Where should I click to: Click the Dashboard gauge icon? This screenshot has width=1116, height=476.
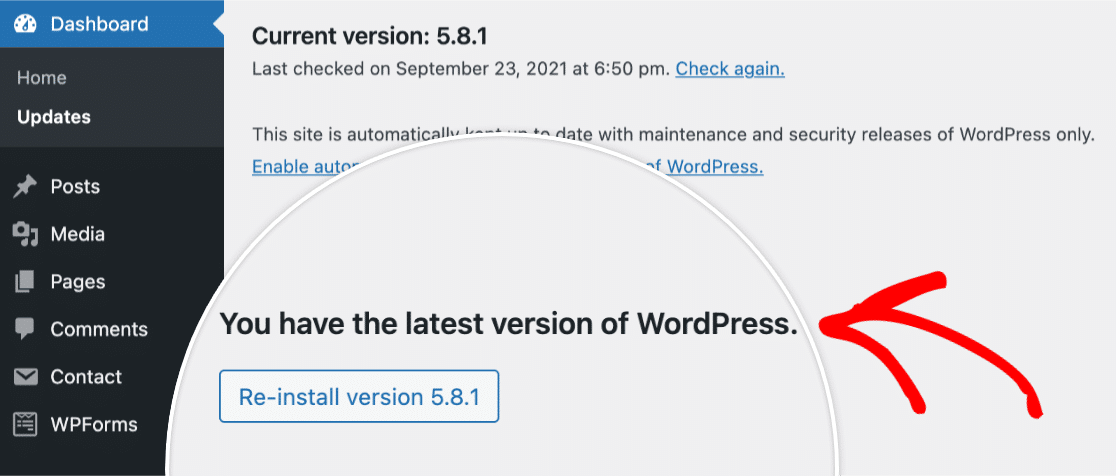coord(26,24)
